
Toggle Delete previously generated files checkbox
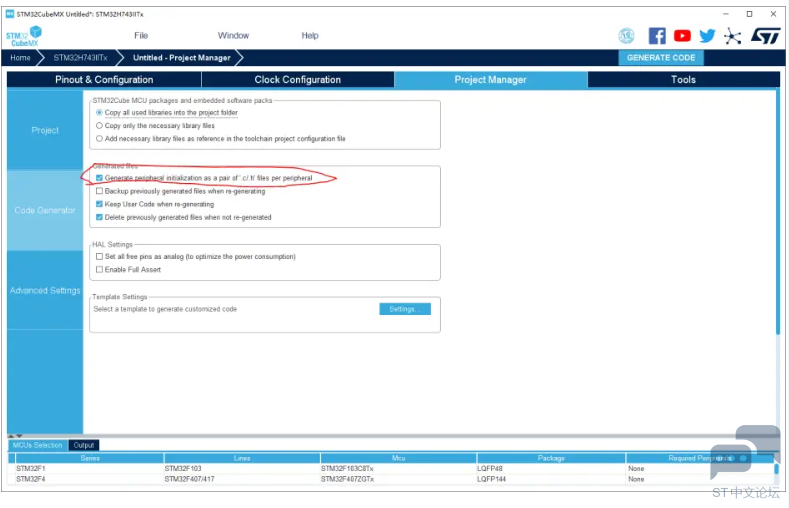point(99,217)
